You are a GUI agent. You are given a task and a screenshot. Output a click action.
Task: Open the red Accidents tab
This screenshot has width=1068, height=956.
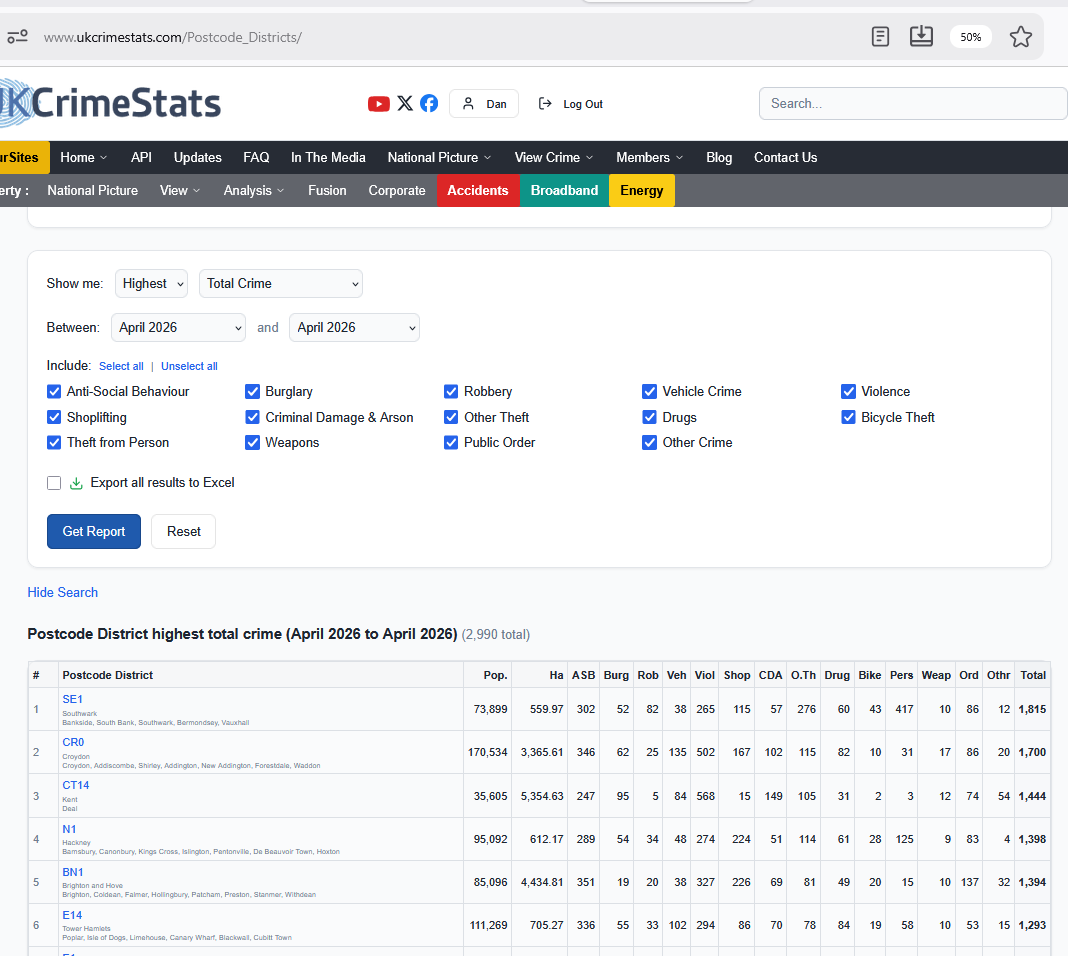click(x=477, y=191)
